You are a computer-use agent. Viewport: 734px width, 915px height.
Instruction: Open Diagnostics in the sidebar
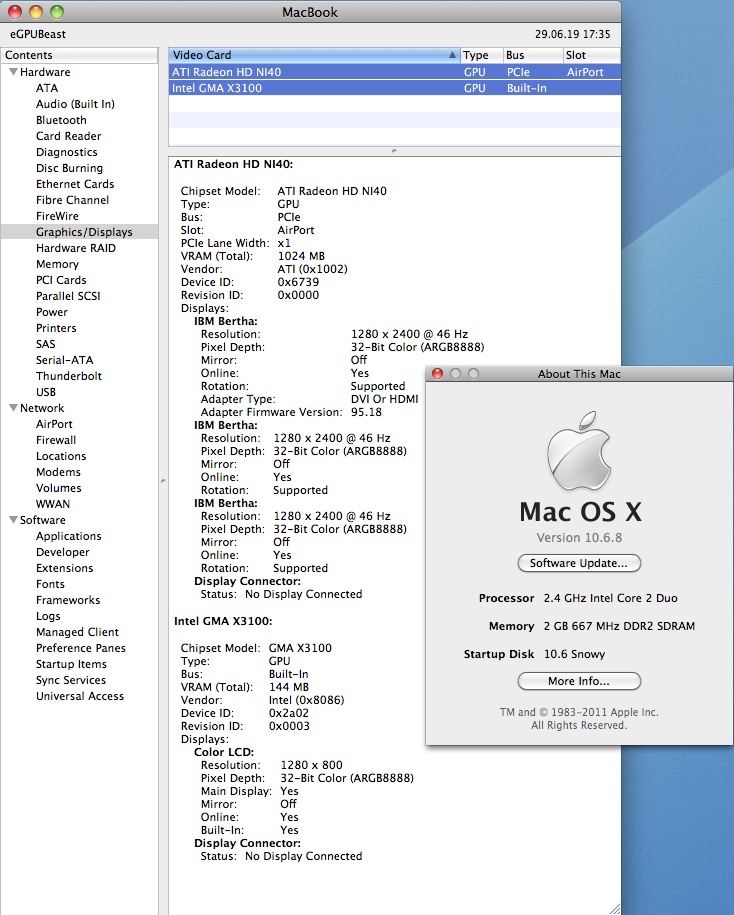67,152
